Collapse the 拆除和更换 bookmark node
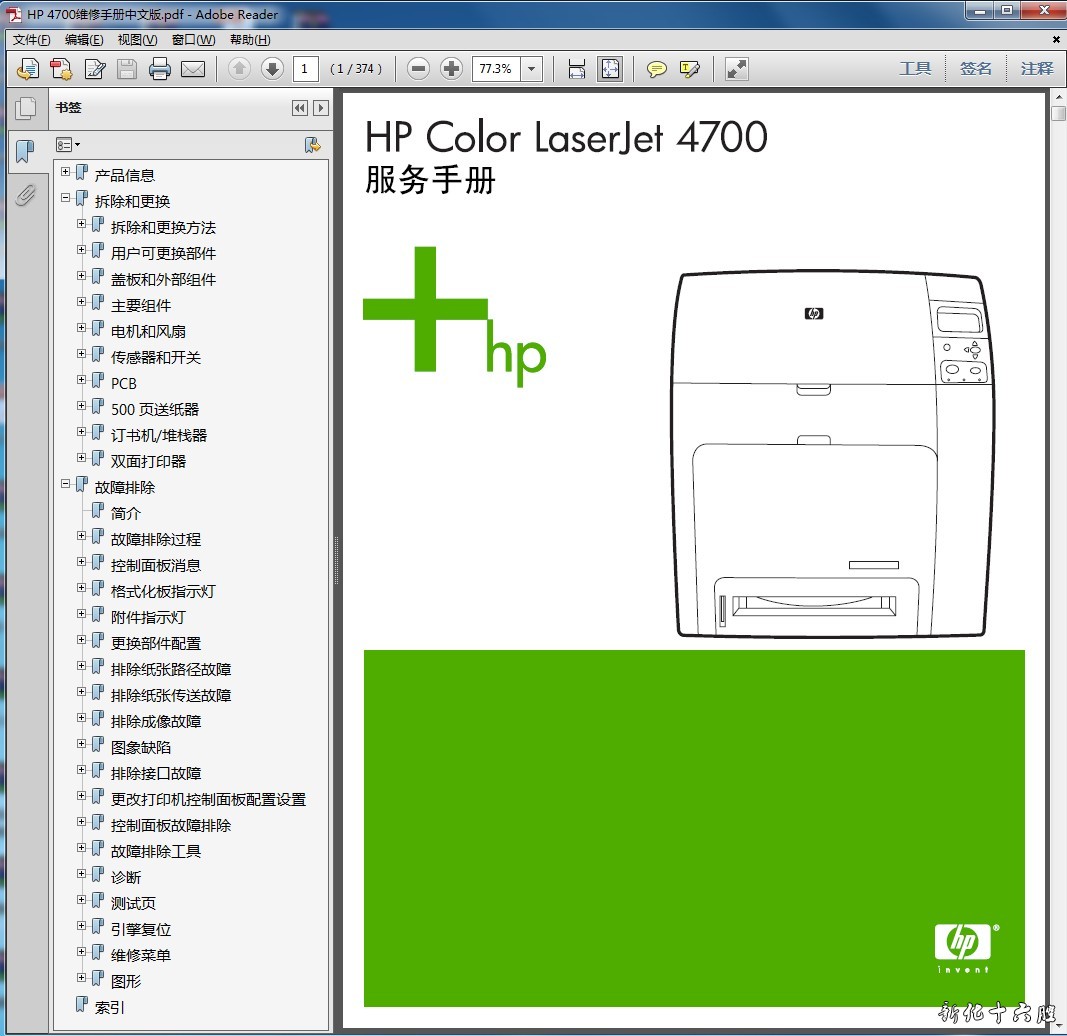 point(66,199)
